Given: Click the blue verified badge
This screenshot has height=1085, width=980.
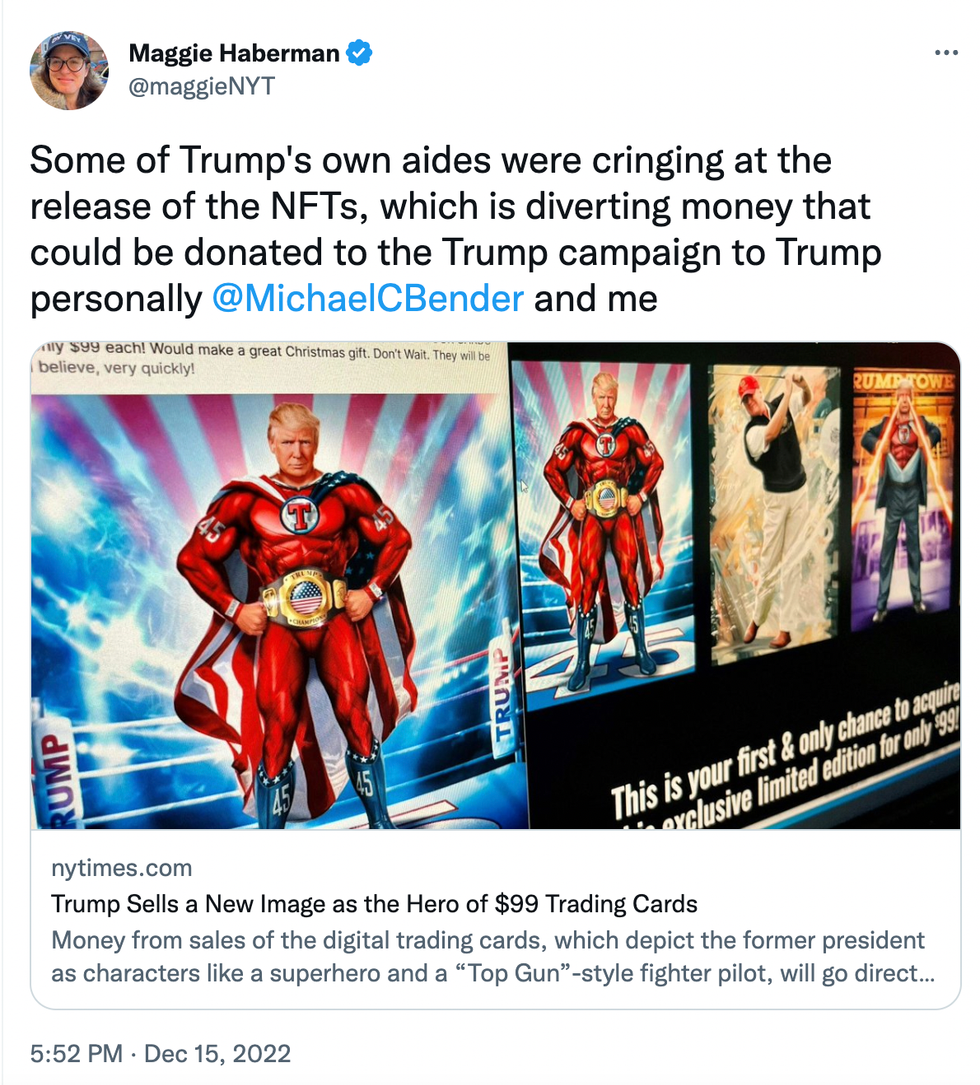Looking at the screenshot, I should click(359, 53).
